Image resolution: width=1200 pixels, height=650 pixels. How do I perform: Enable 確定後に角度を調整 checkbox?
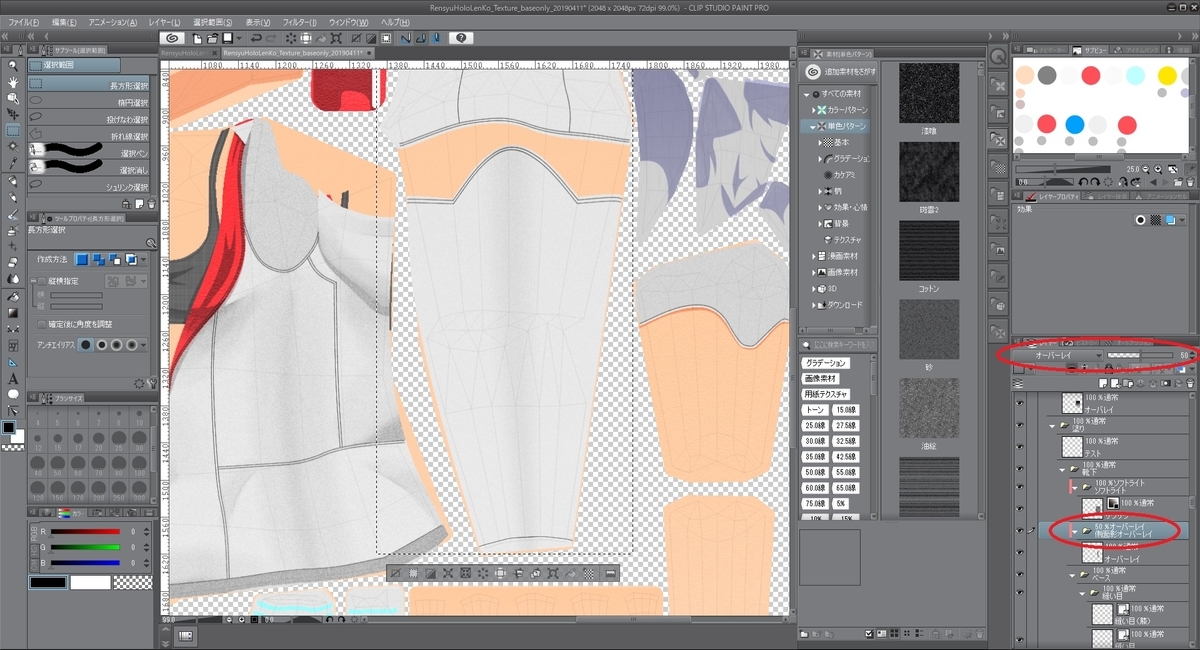tap(41, 324)
